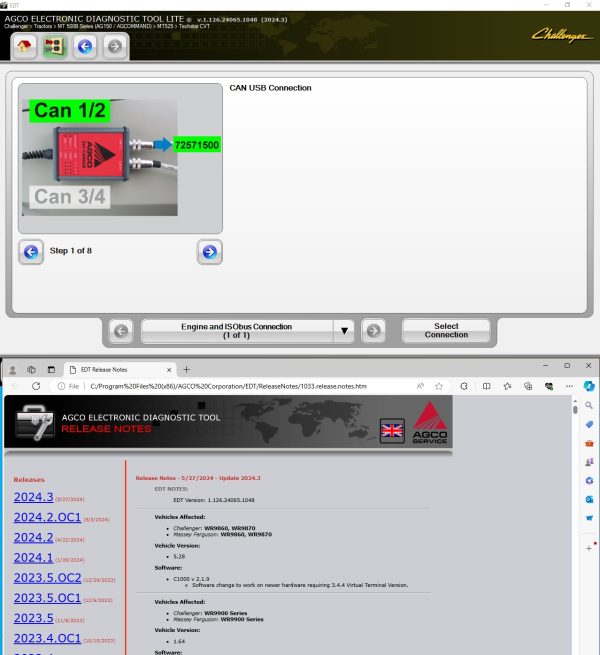Select the EDT Release Notes browser tab
Image resolution: width=600 pixels, height=655 pixels.
(121, 370)
